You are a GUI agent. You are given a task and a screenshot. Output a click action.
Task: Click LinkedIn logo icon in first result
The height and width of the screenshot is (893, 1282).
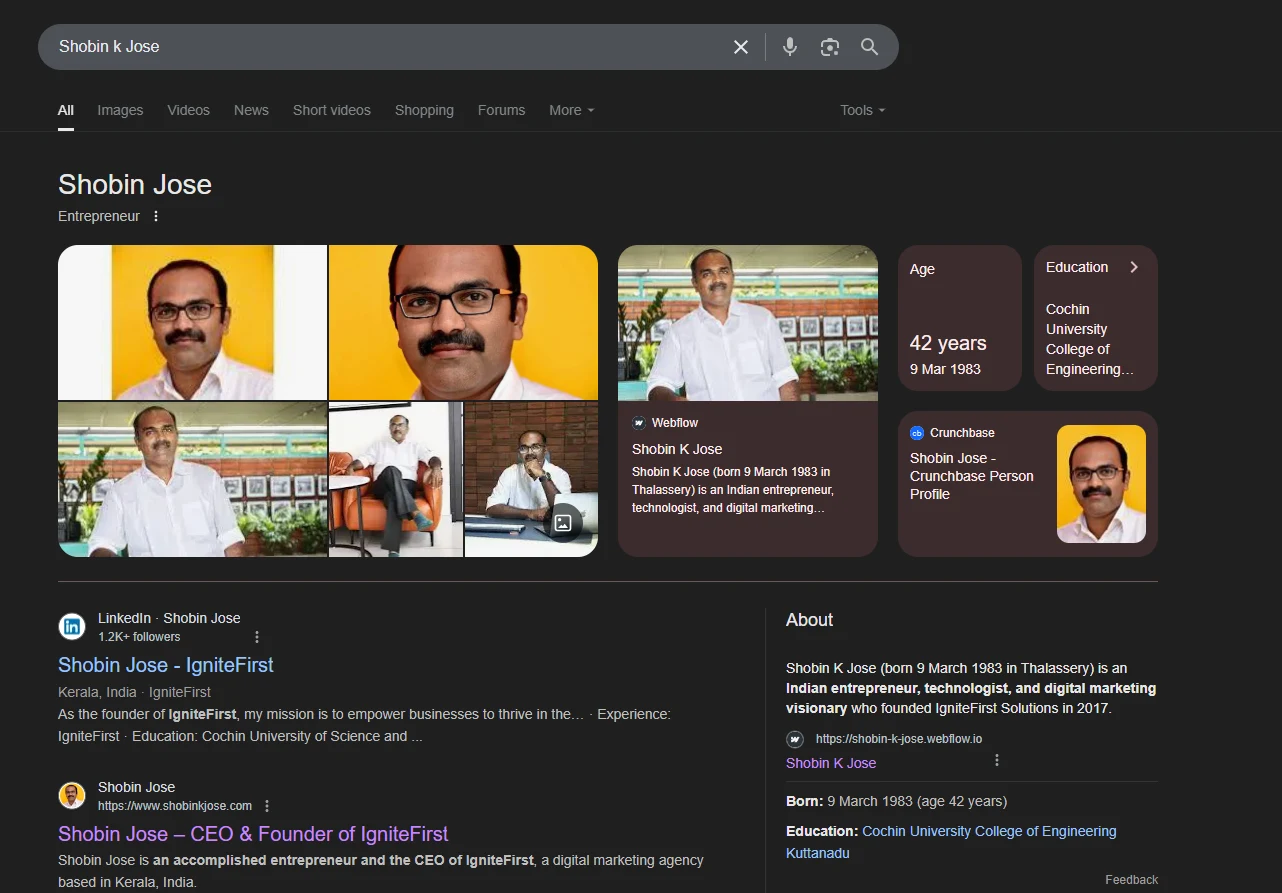(72, 627)
